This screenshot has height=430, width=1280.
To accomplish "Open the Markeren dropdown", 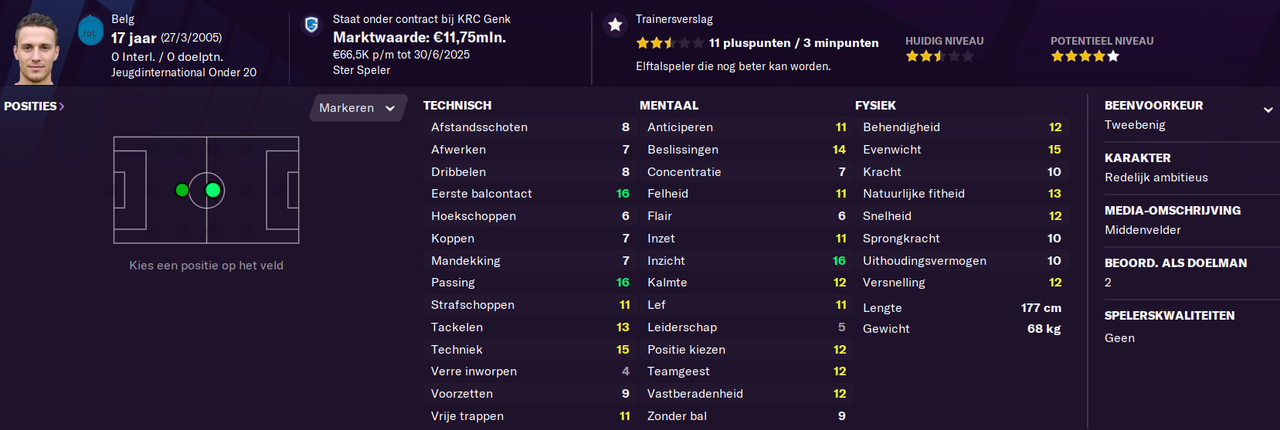I will 358,108.
